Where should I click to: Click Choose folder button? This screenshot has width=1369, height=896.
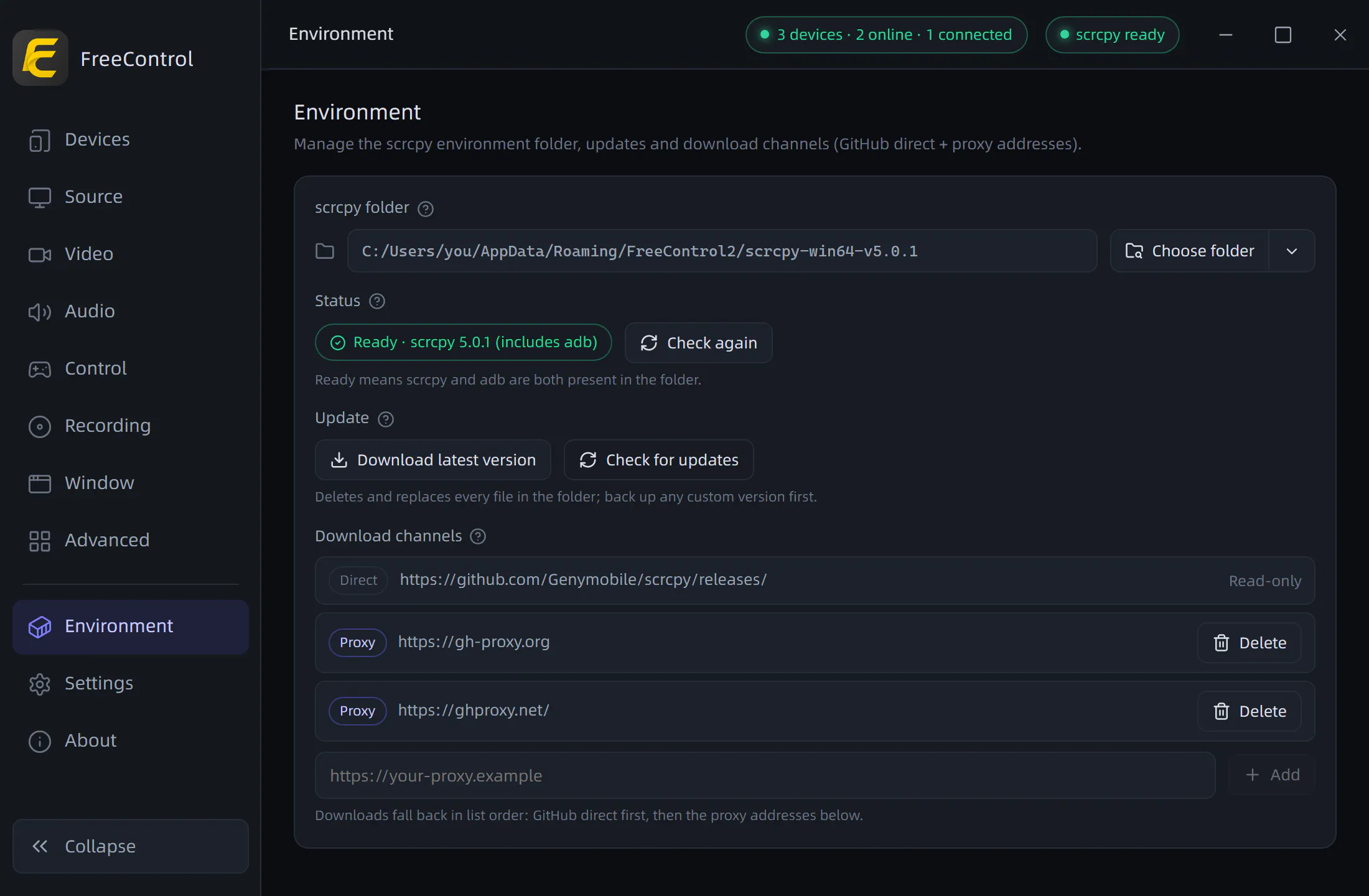click(1190, 251)
